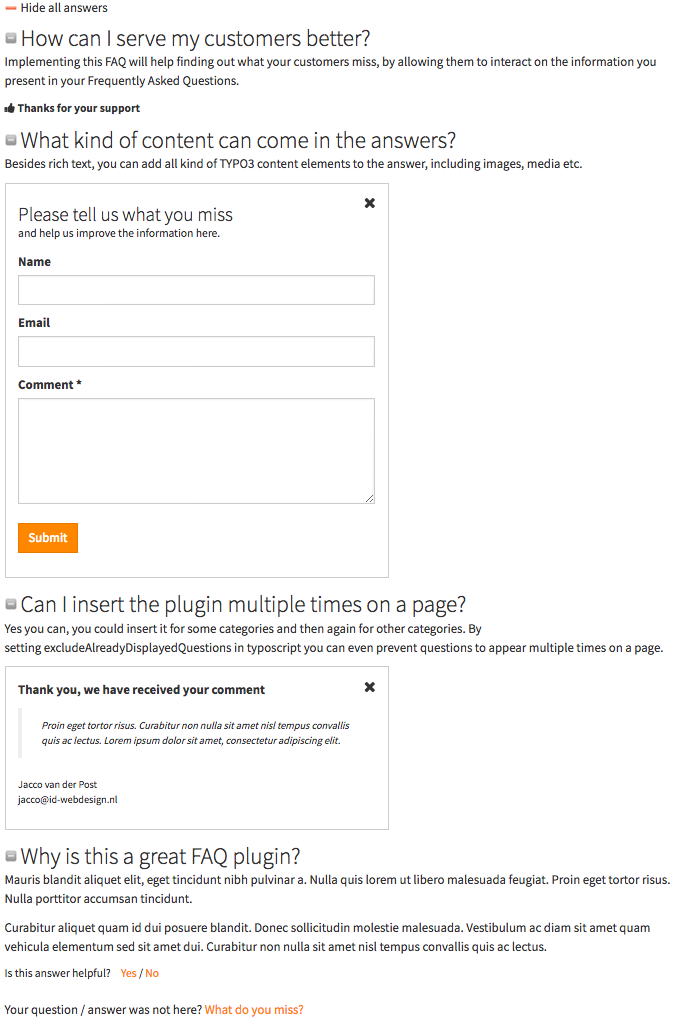Collapse the 'How can I serve my customers better?' question
Viewport: 677px width, 1033px height.
tap(11, 39)
